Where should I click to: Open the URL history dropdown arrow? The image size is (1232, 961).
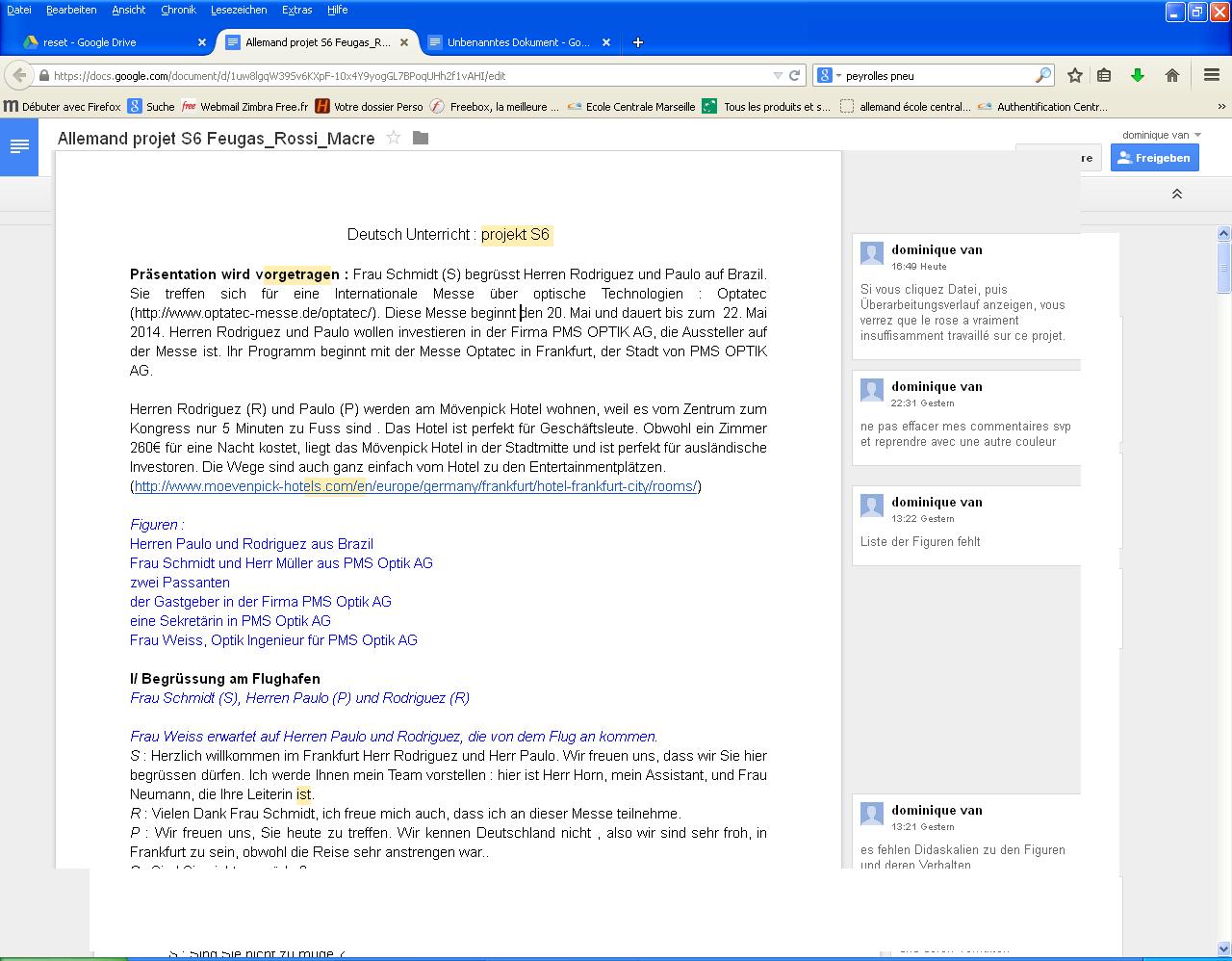778,75
